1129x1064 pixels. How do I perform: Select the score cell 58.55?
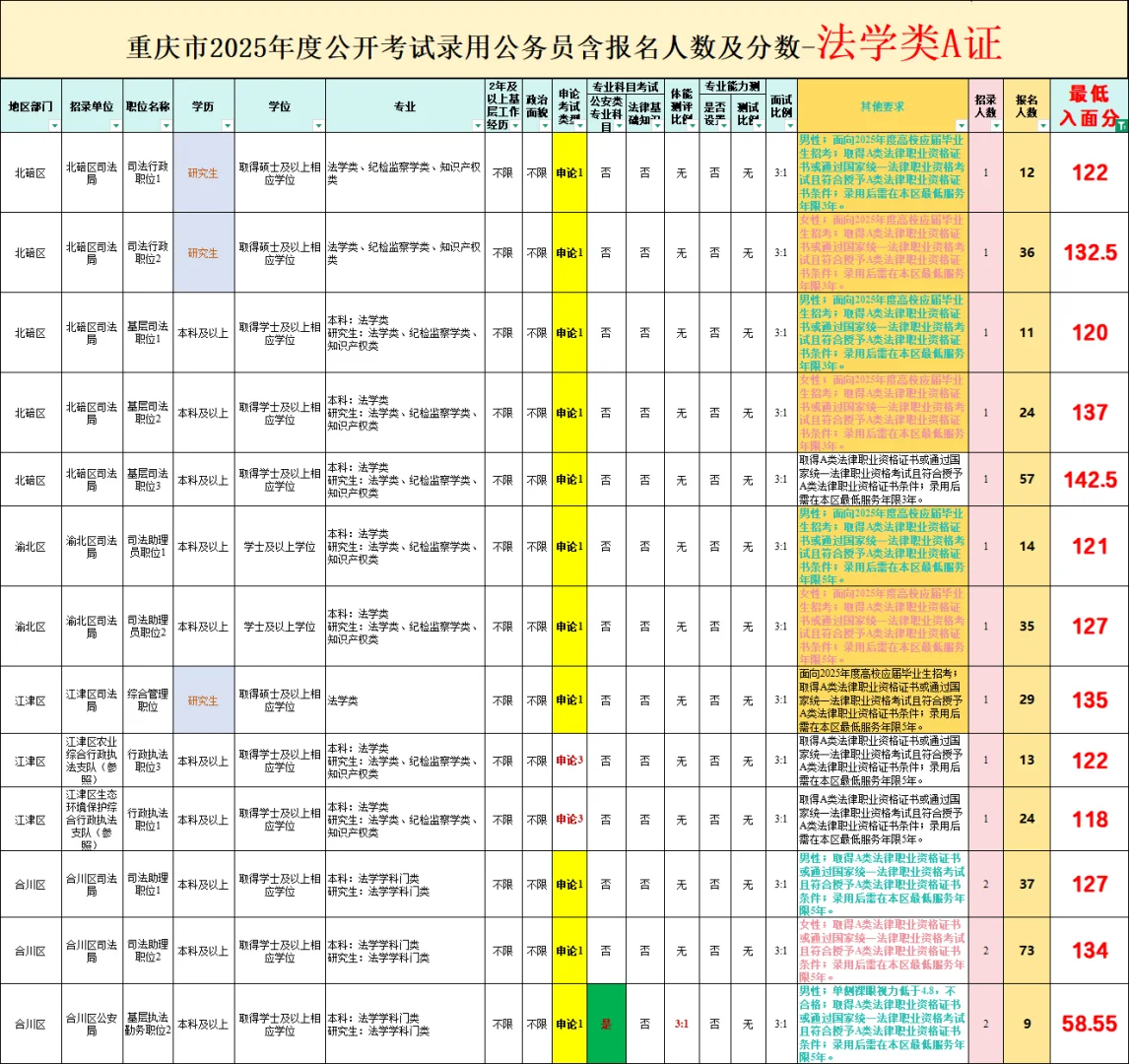1090,1024
